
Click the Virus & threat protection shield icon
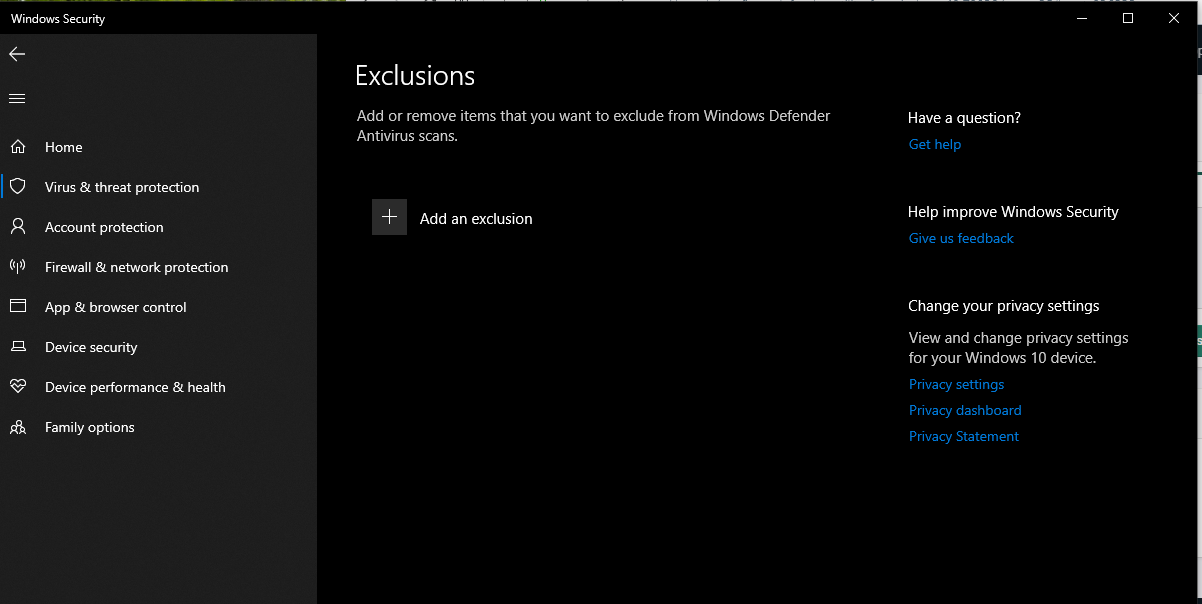click(17, 187)
